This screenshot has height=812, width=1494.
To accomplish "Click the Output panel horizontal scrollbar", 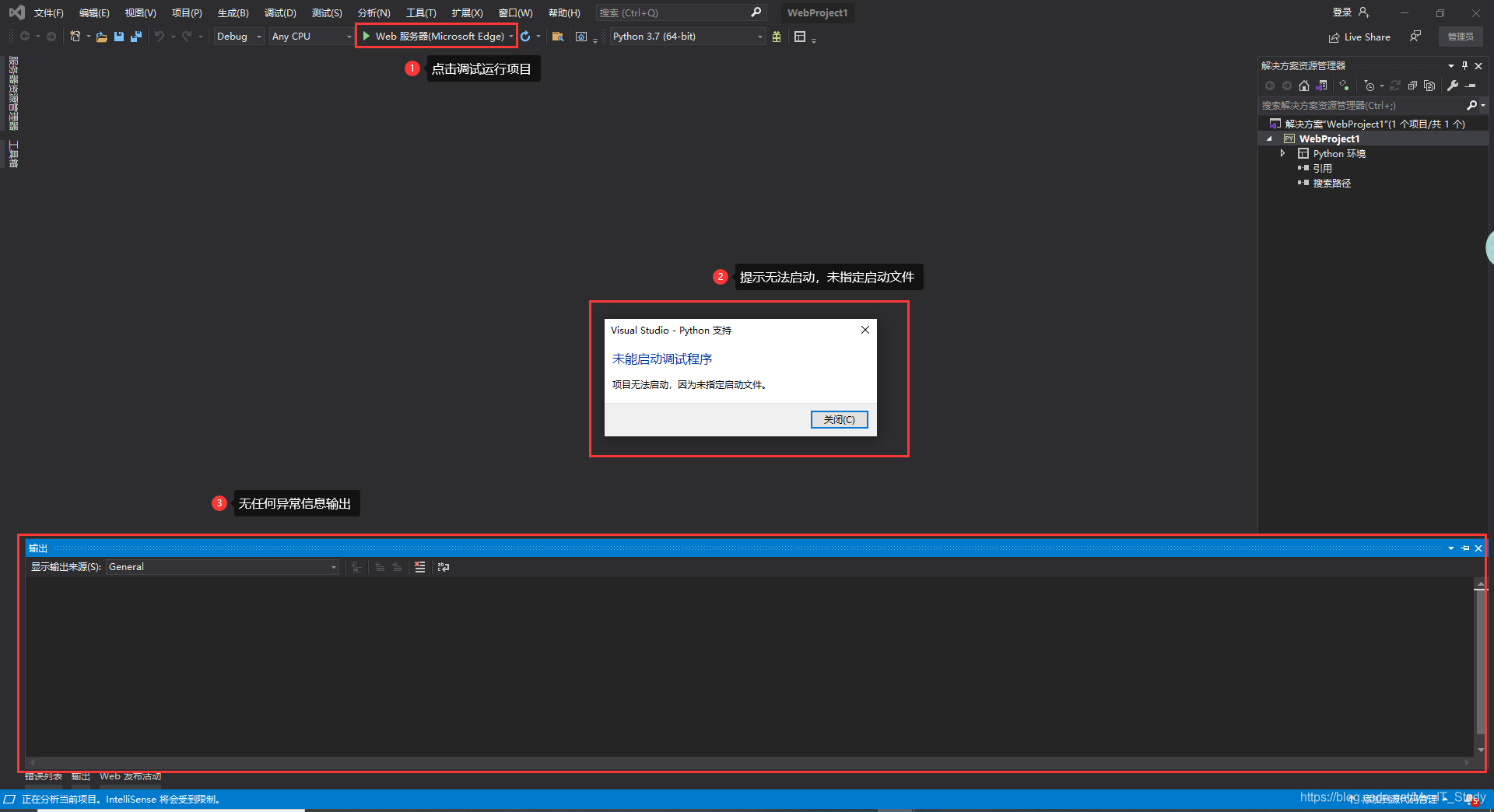I will 750,763.
